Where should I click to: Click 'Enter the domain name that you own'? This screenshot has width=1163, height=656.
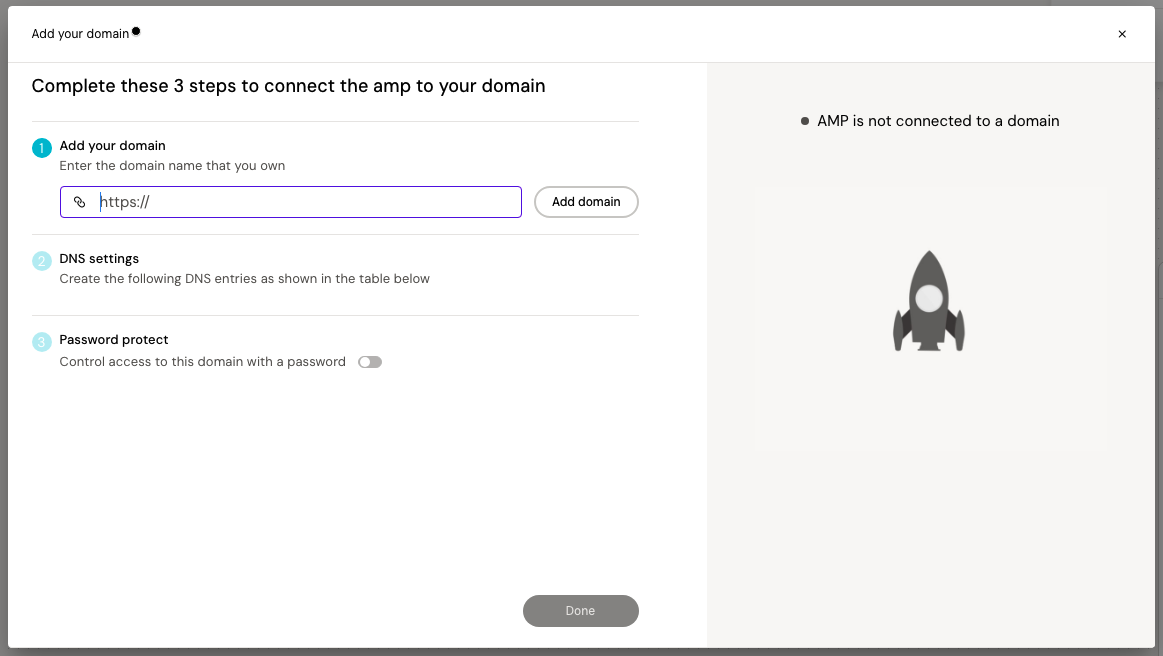click(172, 166)
